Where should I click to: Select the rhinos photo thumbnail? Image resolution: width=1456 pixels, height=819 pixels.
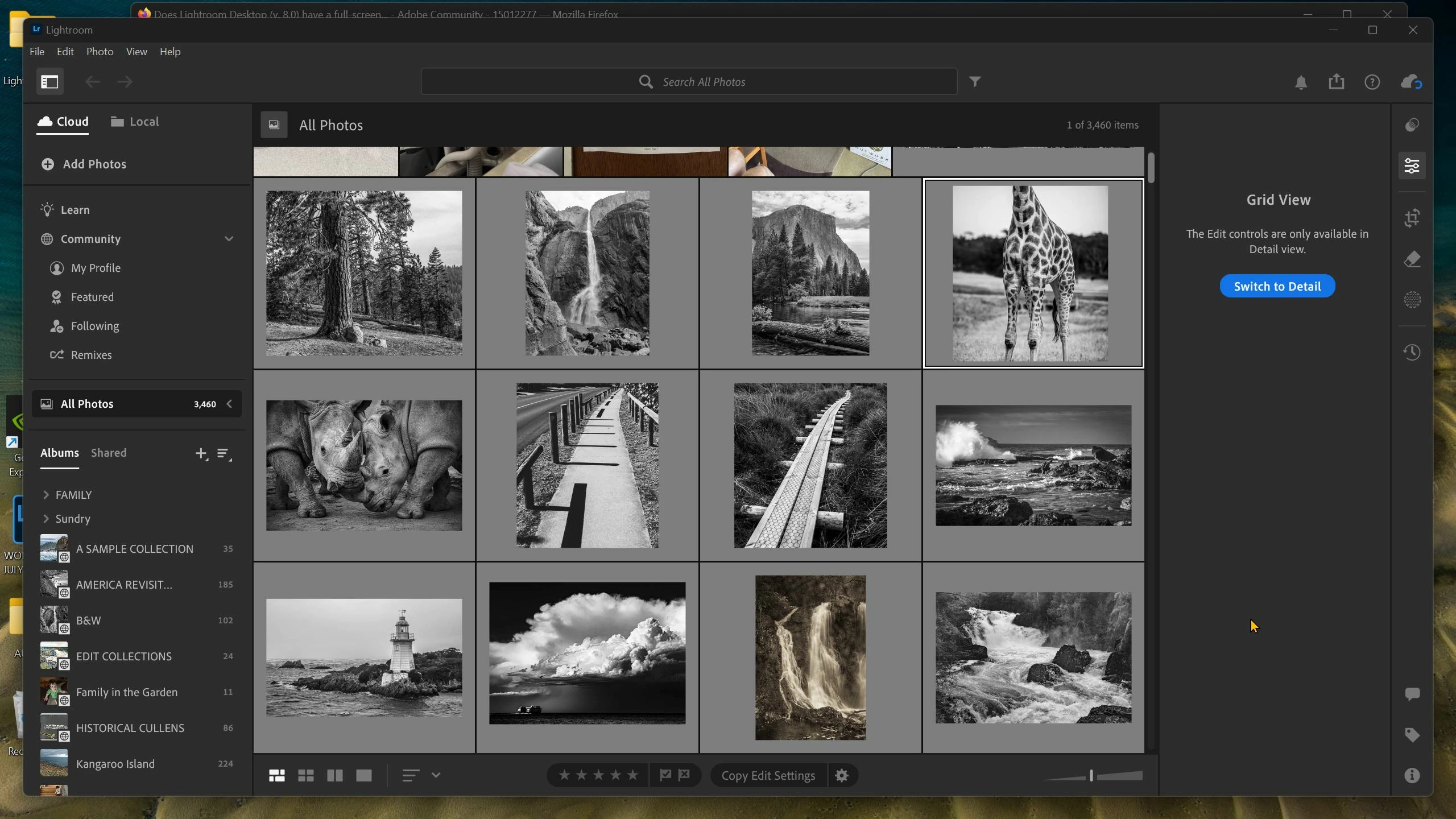coord(364,465)
